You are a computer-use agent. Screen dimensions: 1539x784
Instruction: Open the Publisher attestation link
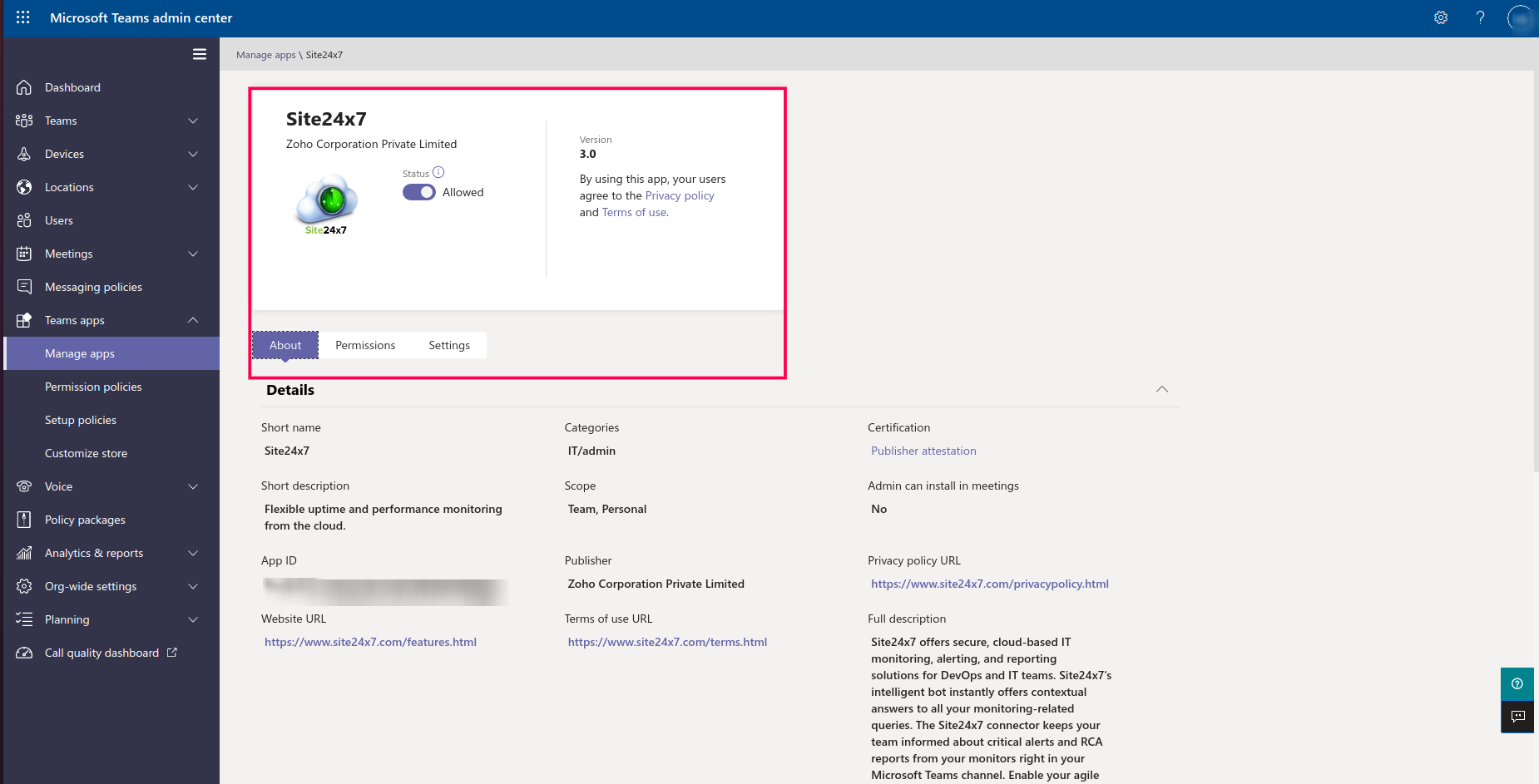coord(923,451)
